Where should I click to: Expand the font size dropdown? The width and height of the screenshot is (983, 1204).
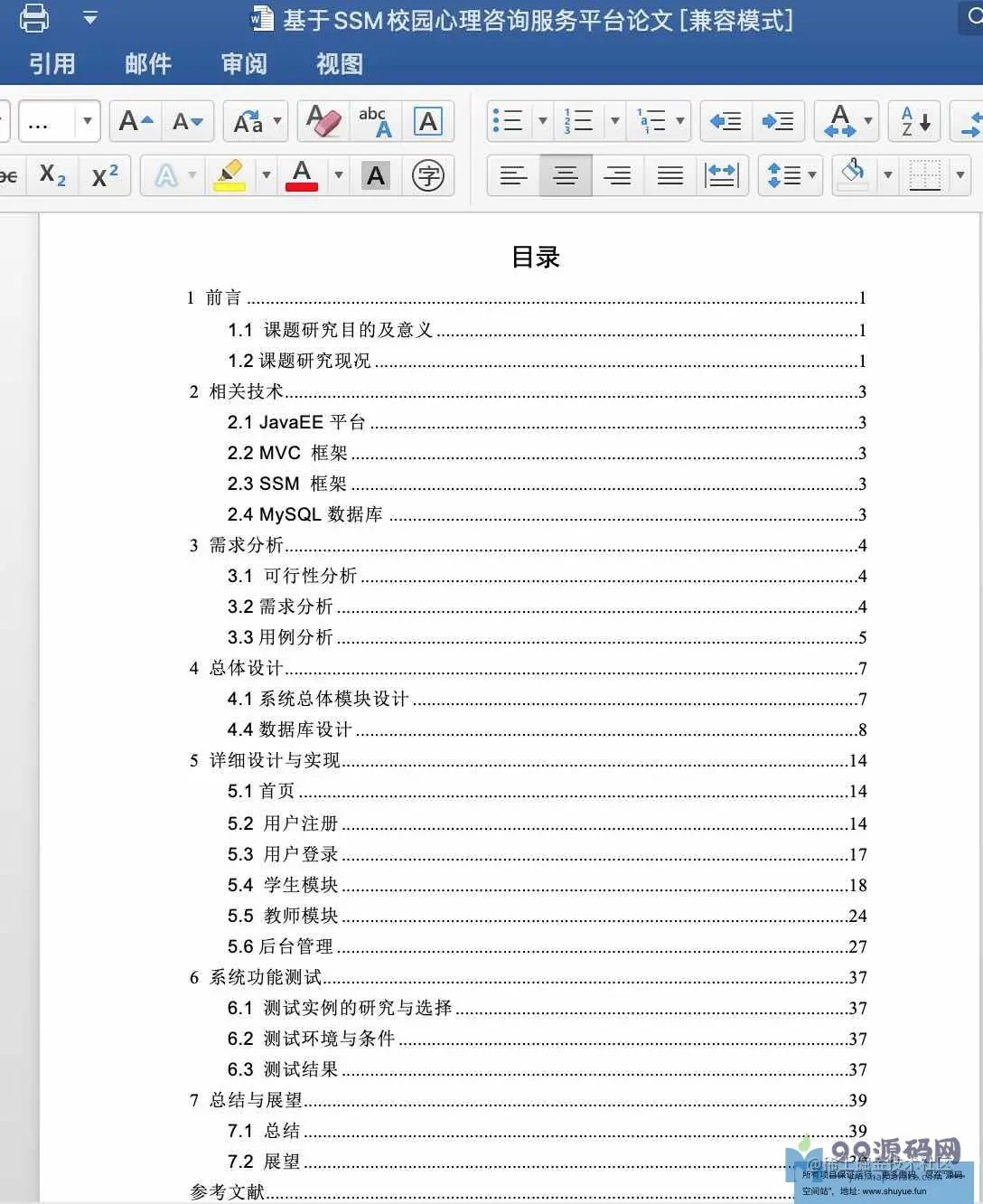[87, 121]
